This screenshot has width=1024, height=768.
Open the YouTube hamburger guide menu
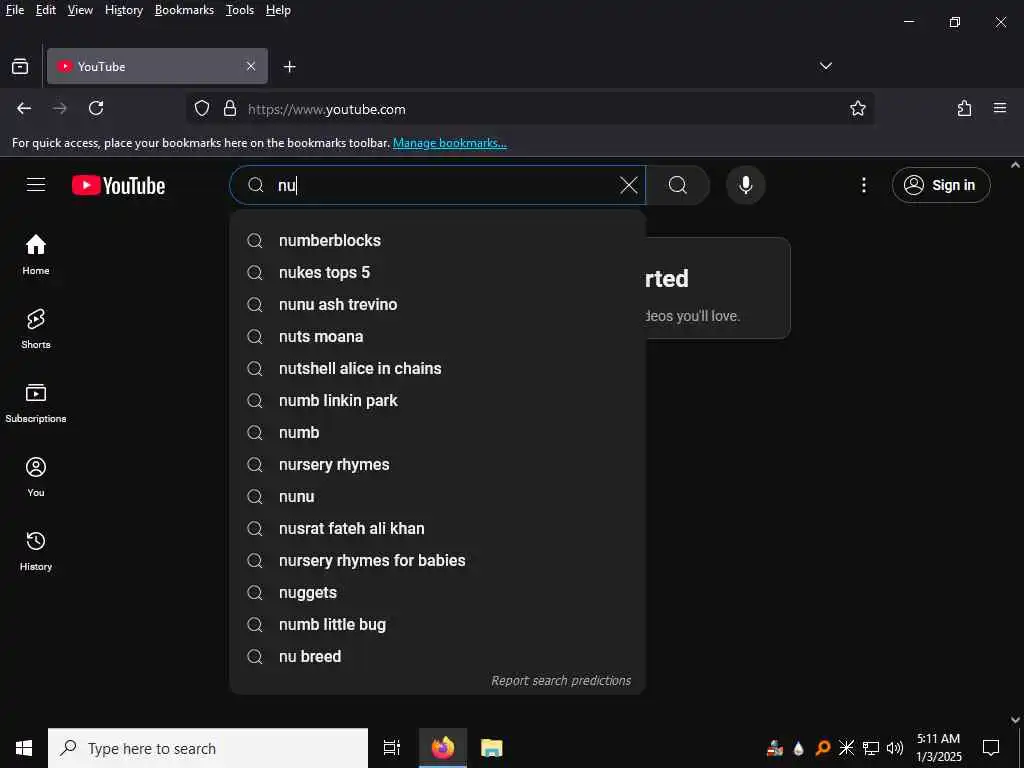pyautogui.click(x=36, y=185)
